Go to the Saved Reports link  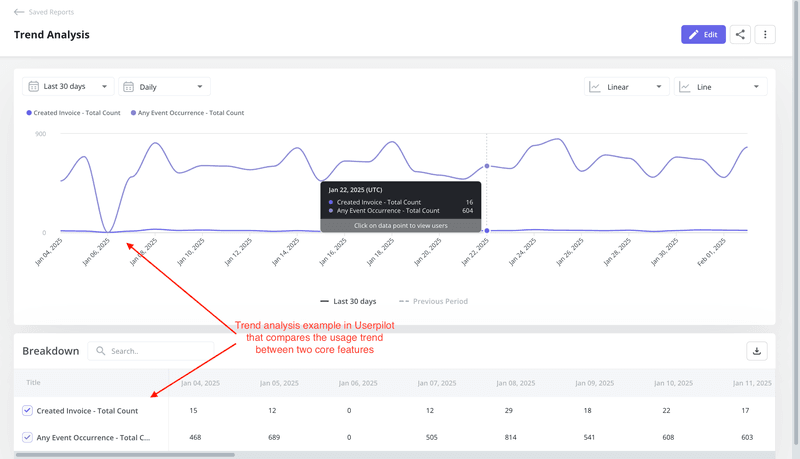[x=51, y=12]
